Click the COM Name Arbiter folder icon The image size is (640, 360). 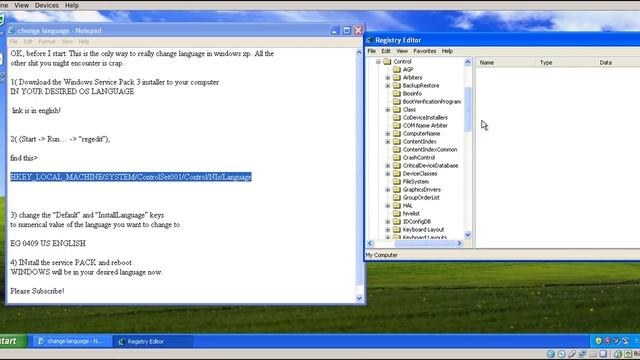pyautogui.click(x=397, y=126)
